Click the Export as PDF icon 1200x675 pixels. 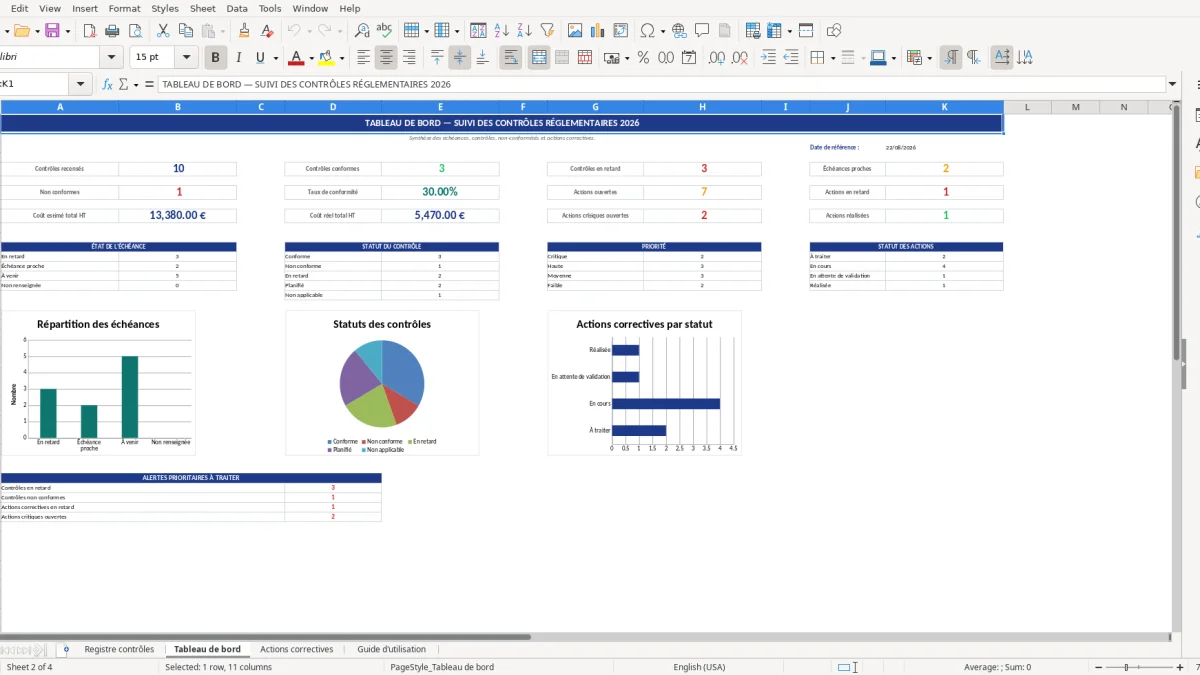click(x=90, y=31)
